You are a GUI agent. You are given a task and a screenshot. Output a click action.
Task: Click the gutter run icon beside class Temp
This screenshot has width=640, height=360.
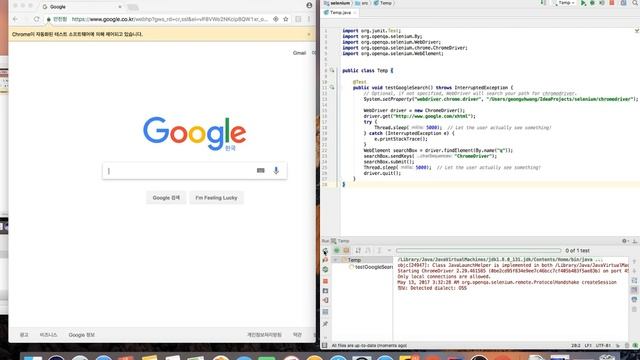[x=332, y=70]
